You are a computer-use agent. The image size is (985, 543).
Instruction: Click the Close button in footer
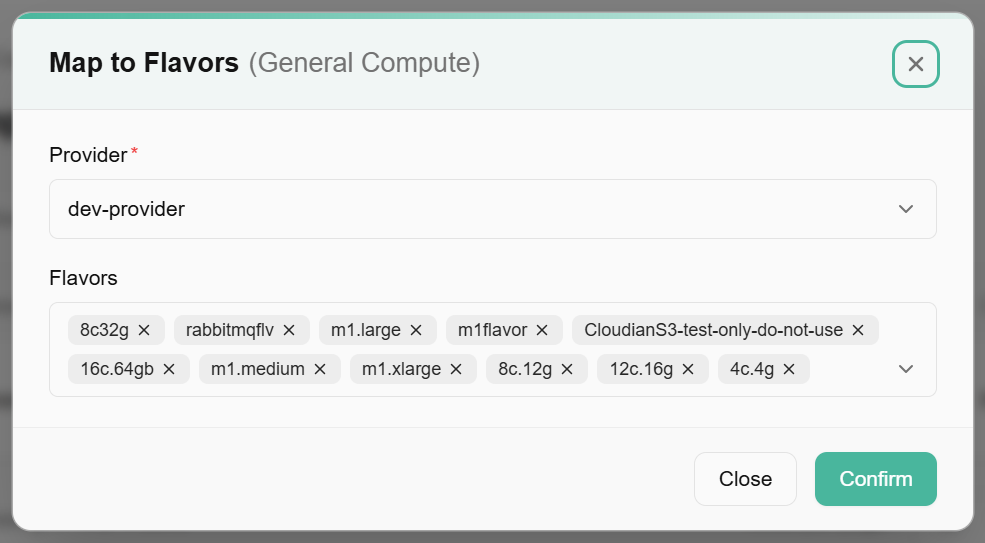745,479
